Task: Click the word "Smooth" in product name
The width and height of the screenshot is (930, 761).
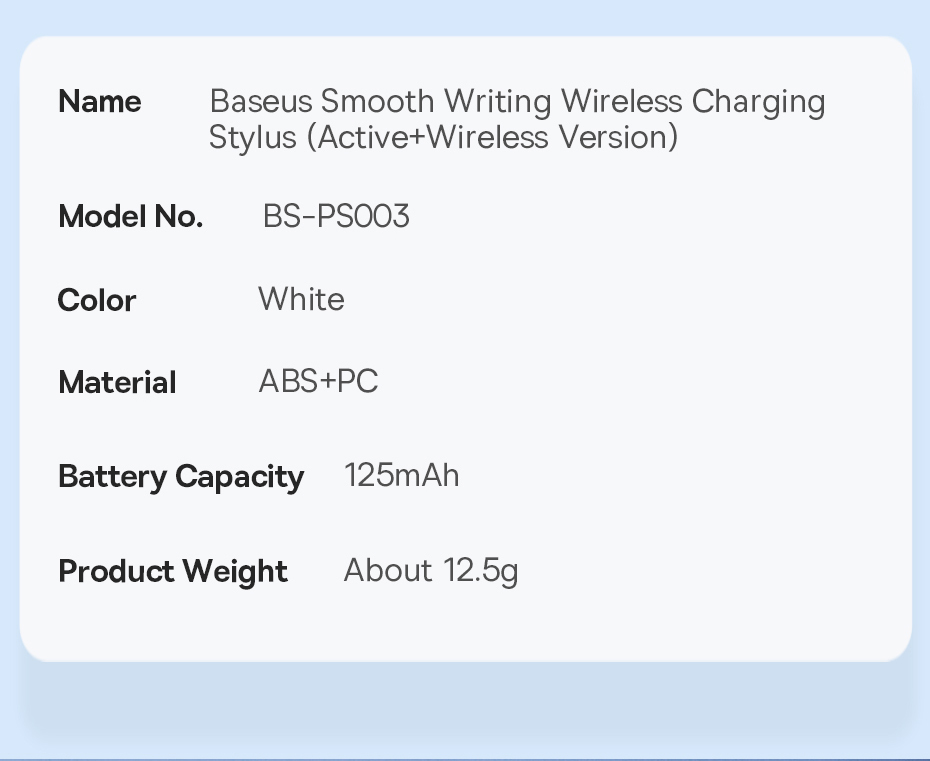Action: (x=377, y=101)
